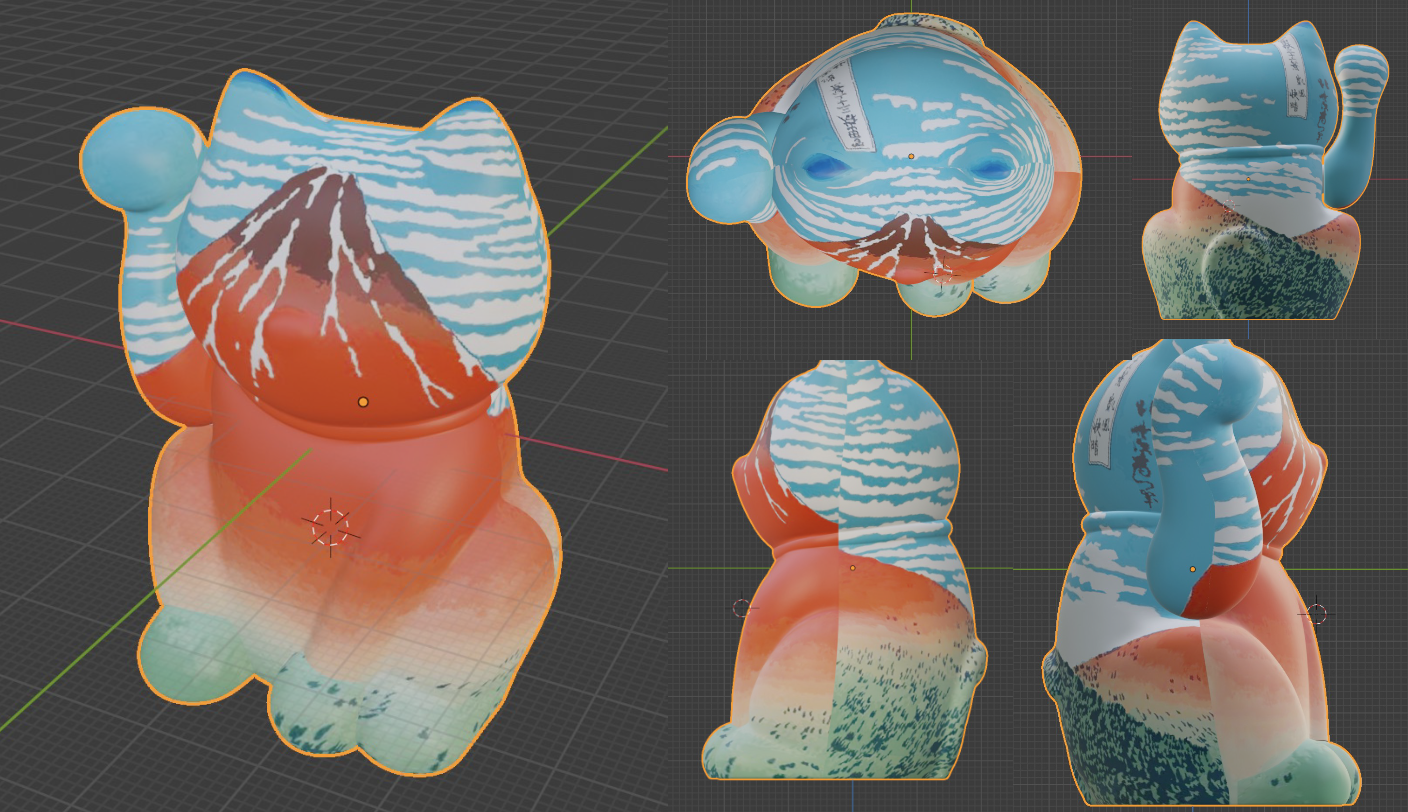Click the 3D cursor right of lower-right cat
This screenshot has width=1408, height=812.
[x=1317, y=613]
